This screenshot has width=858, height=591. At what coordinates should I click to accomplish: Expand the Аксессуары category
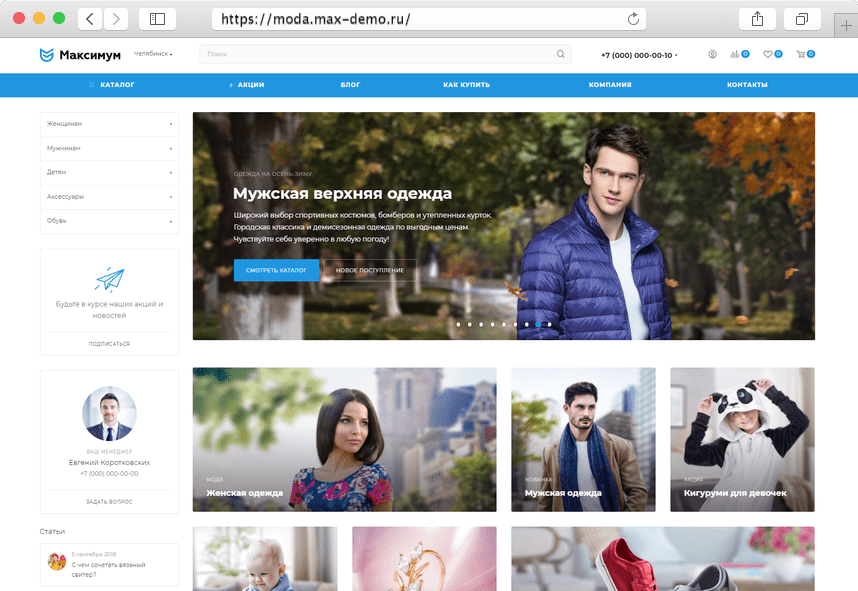coord(109,197)
